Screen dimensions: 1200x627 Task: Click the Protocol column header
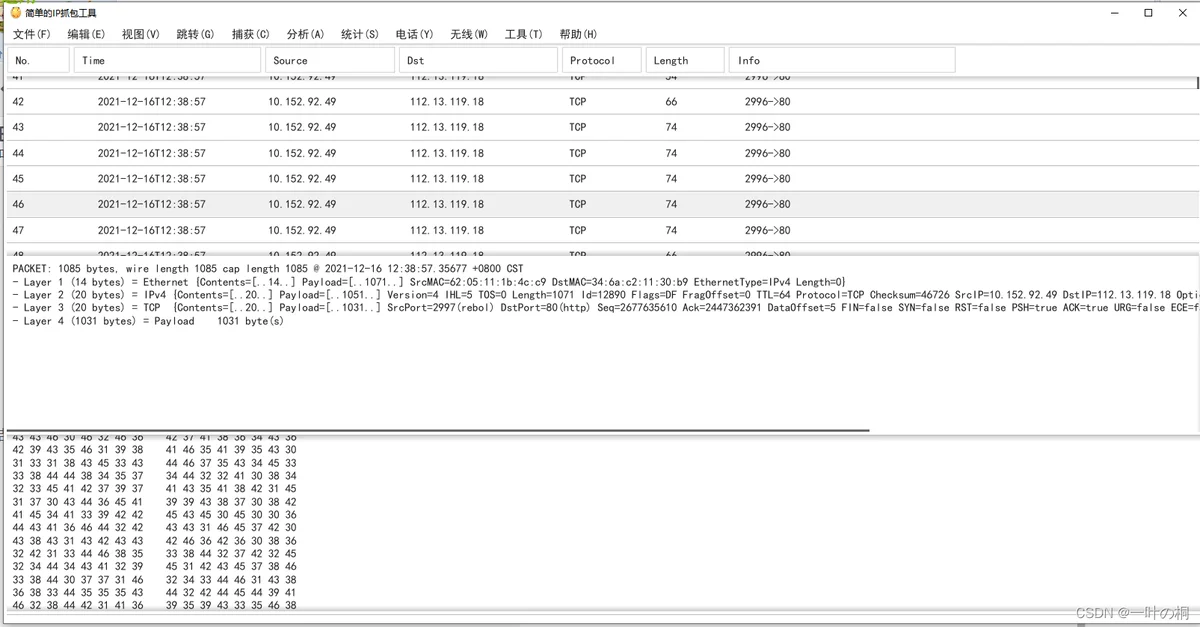point(602,60)
